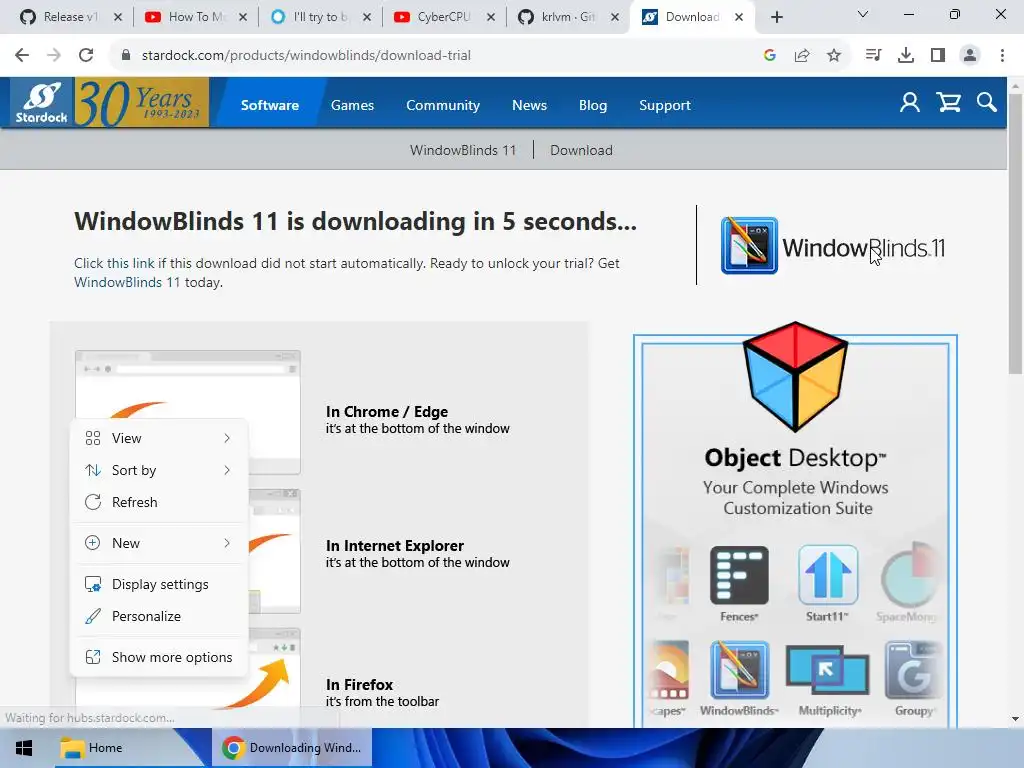The width and height of the screenshot is (1024, 768).
Task: Click the scrollbar down arrow
Action: (x=1015, y=719)
